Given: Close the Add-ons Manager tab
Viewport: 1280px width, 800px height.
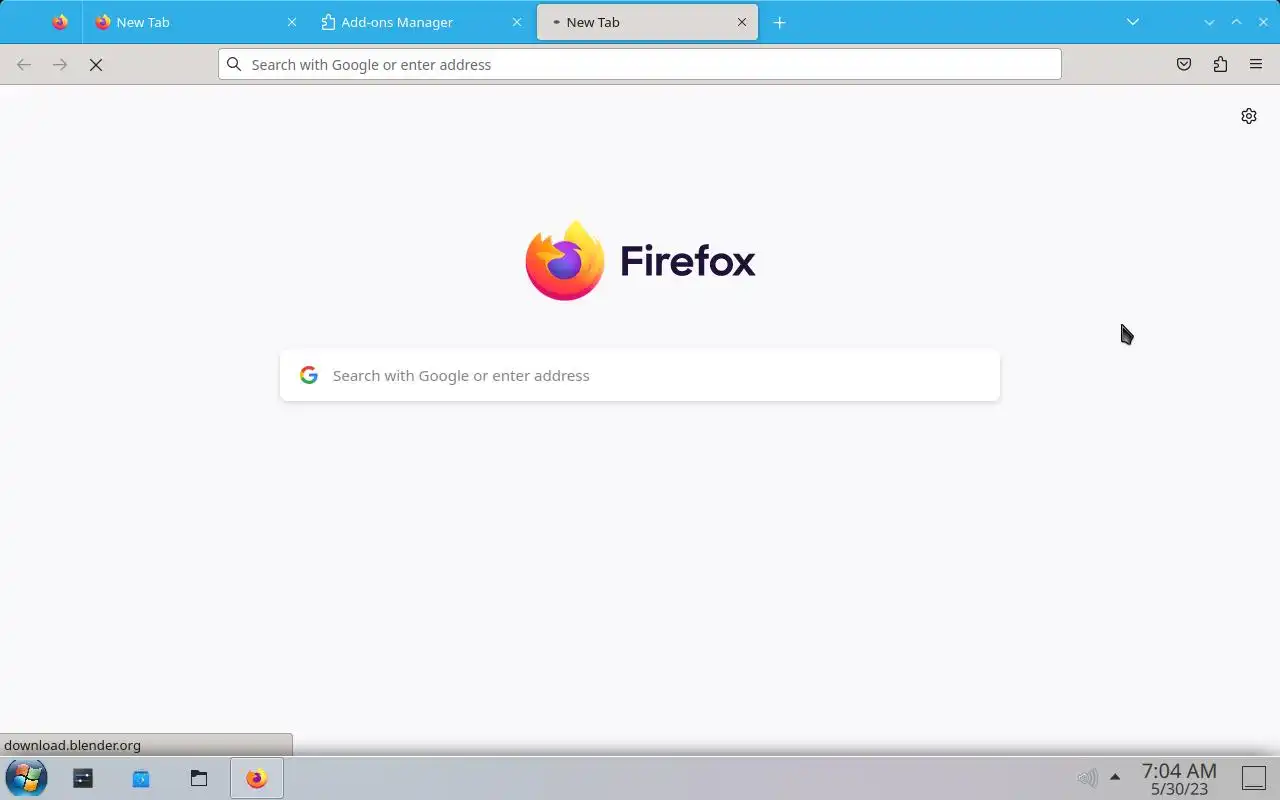Looking at the screenshot, I should 517,22.
